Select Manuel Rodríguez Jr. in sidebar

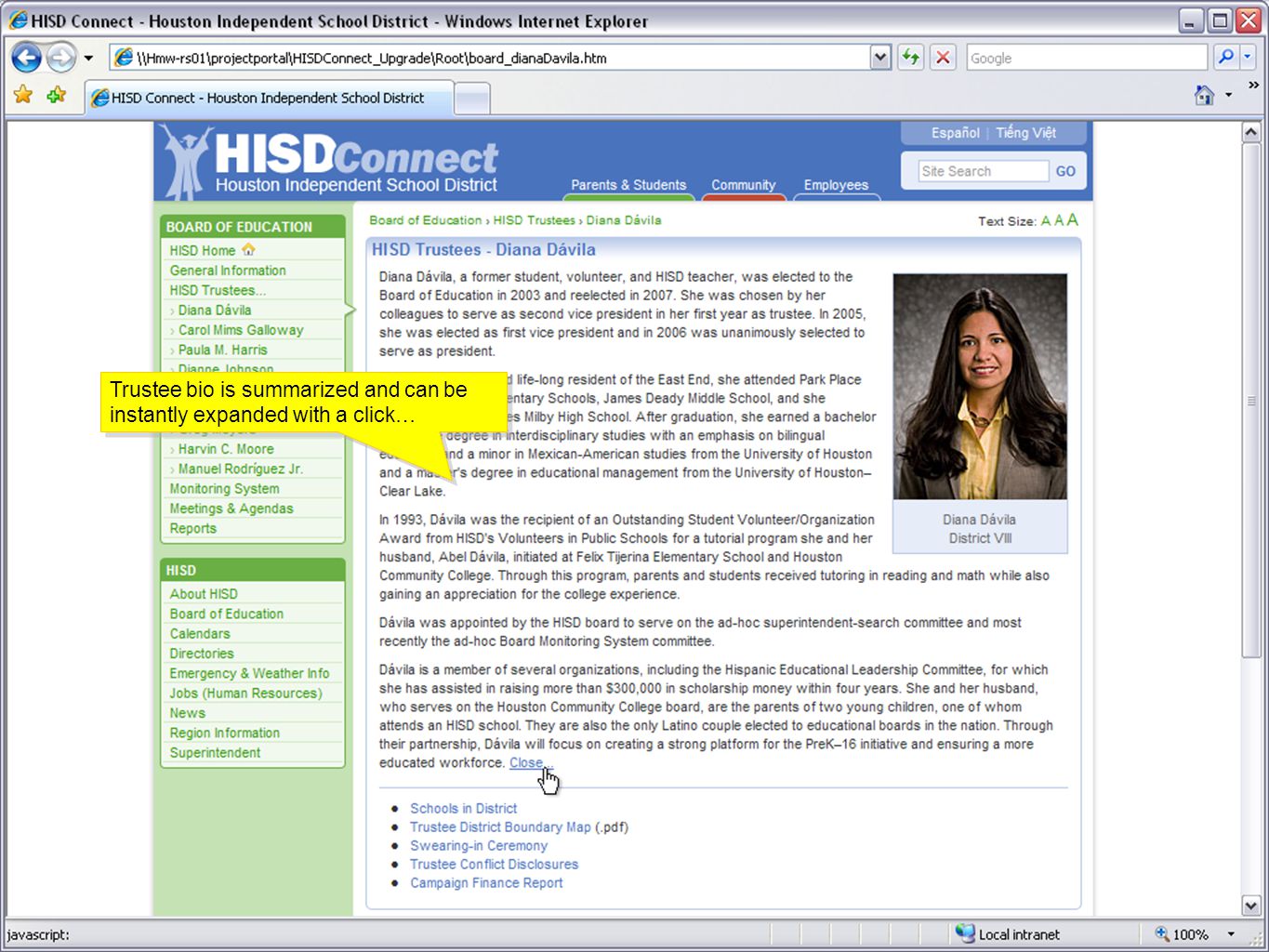(241, 469)
